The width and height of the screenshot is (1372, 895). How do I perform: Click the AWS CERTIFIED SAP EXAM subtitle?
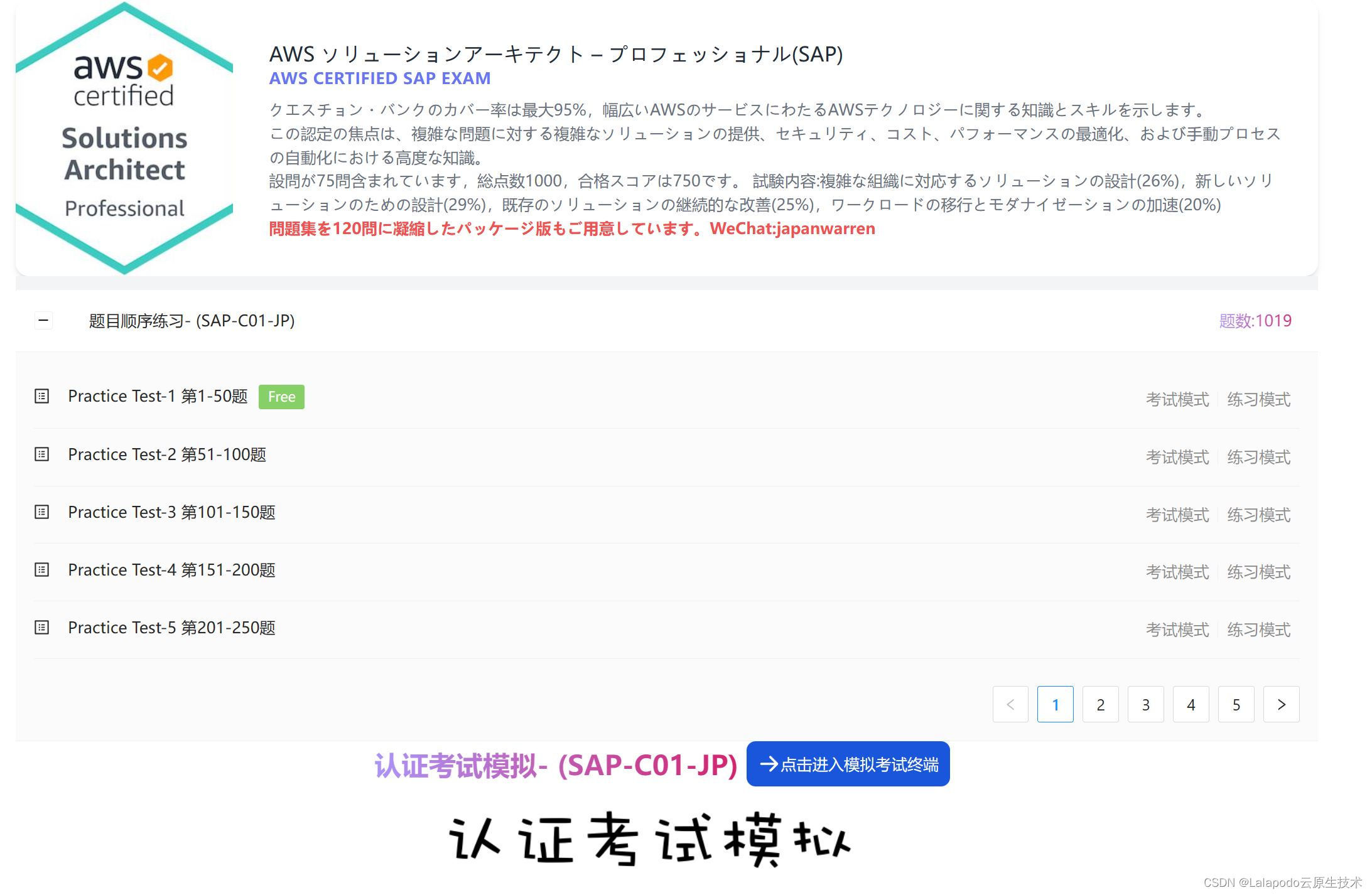[x=380, y=78]
